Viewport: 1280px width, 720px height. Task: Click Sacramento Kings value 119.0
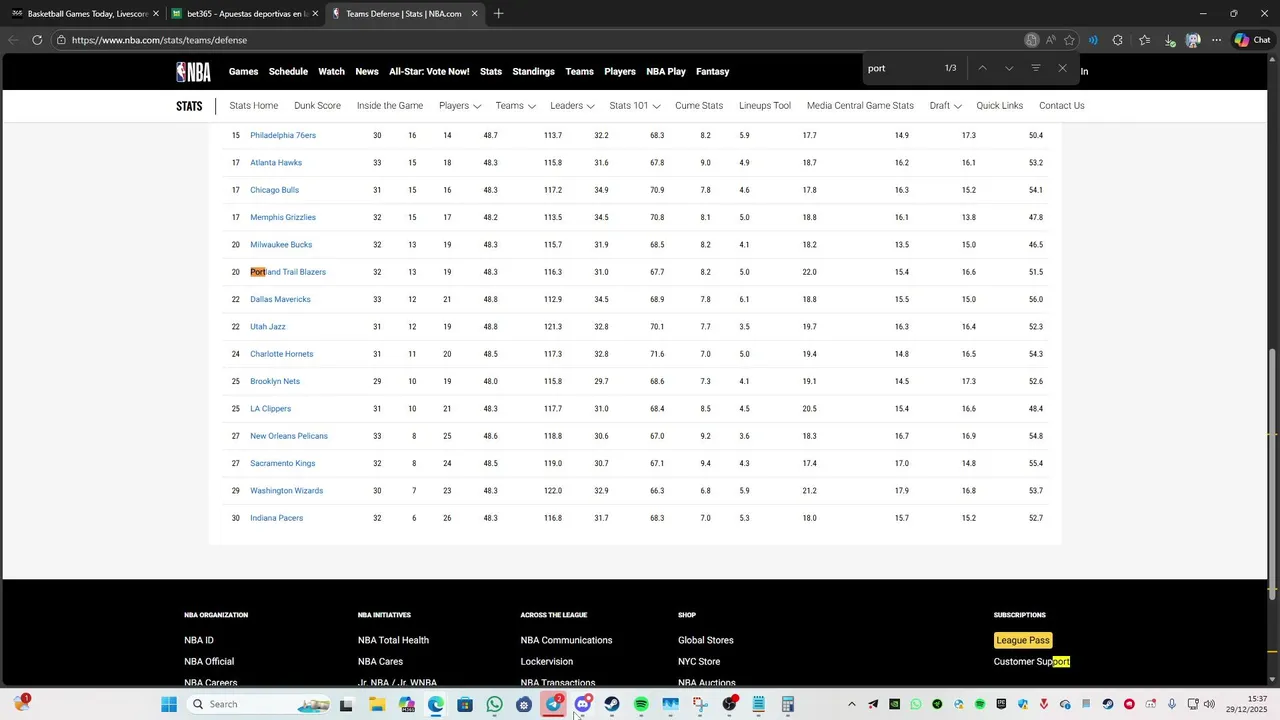553,464
